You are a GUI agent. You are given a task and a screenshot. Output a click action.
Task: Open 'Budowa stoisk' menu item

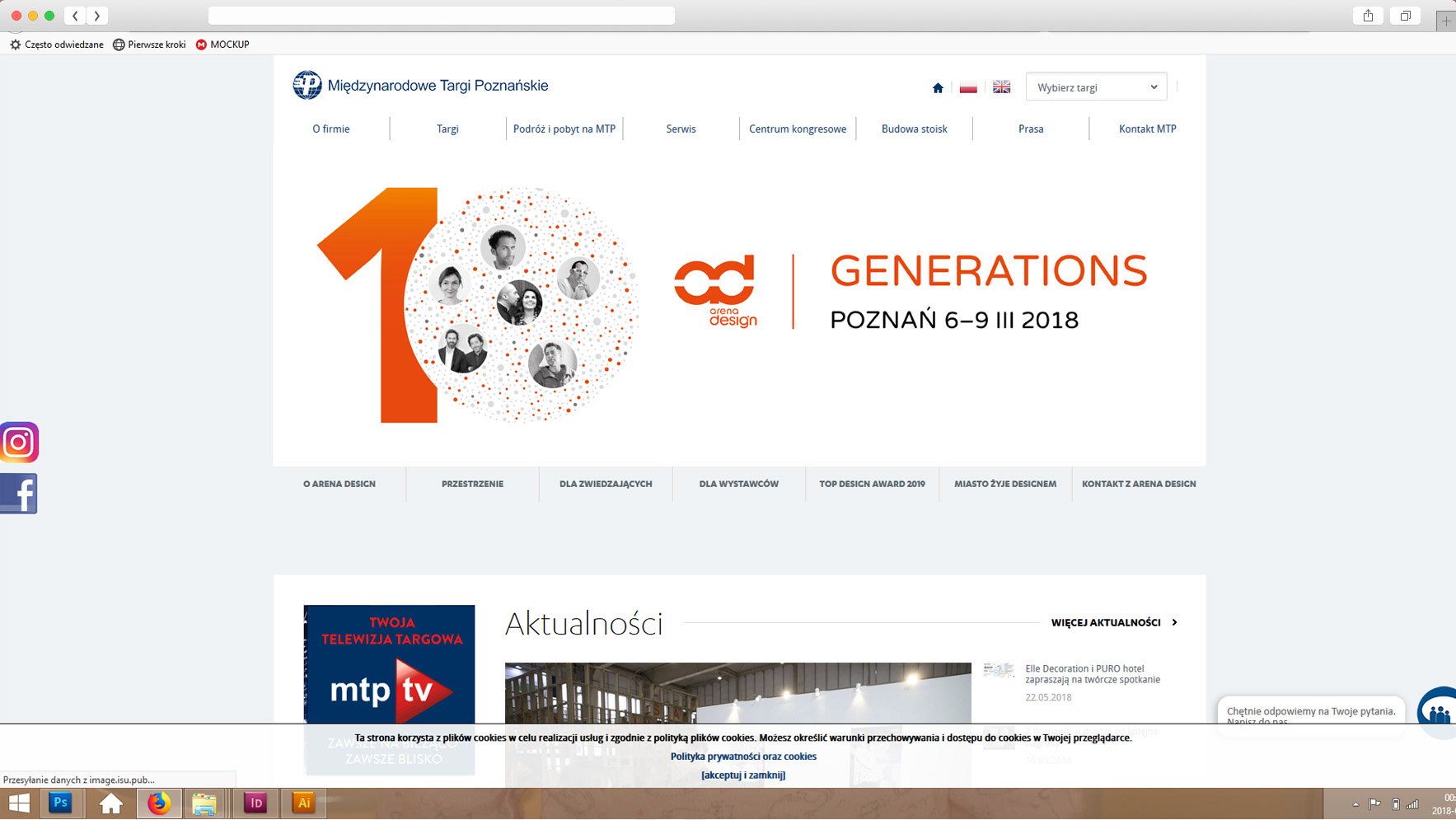(915, 129)
